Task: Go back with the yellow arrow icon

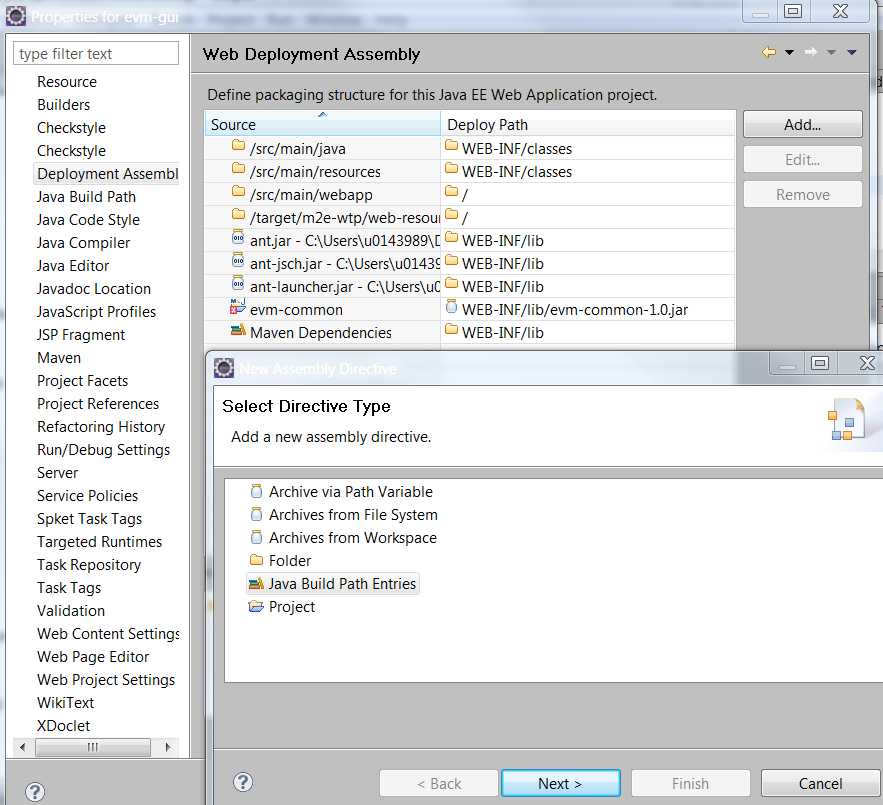Action: click(x=769, y=52)
